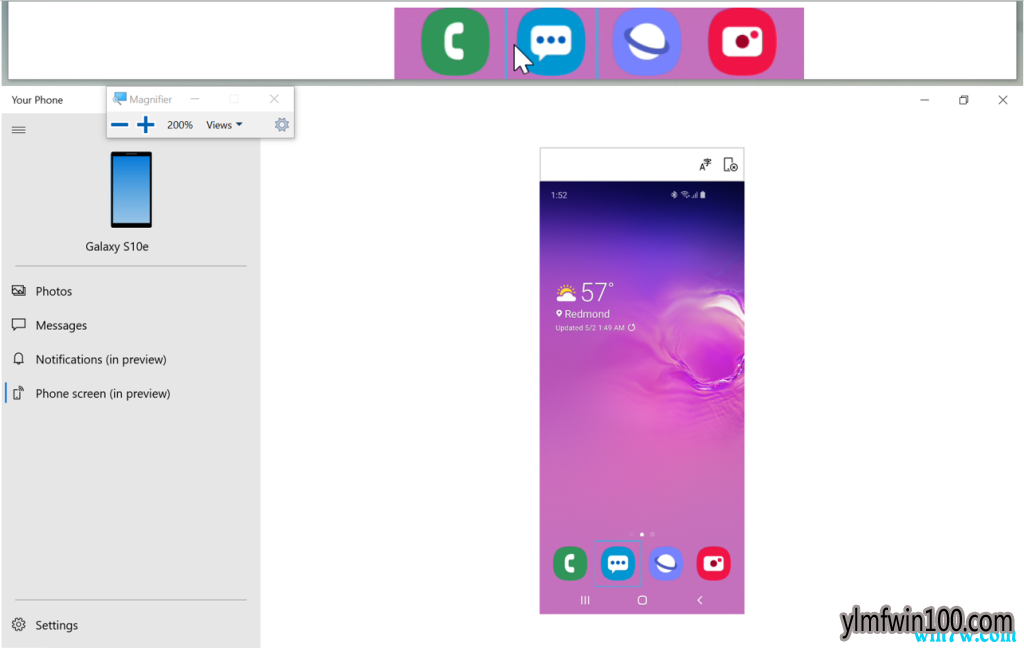Tap the phone battery status icon

coord(703,195)
